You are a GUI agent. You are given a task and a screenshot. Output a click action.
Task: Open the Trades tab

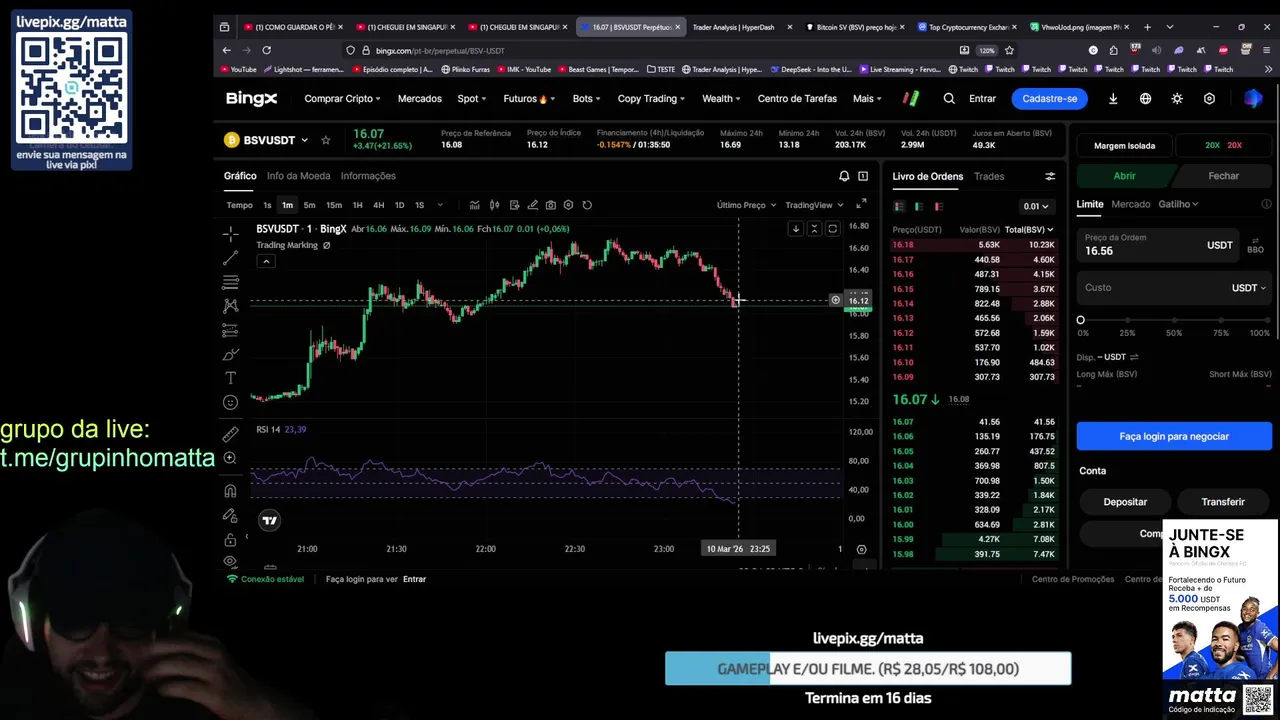pyautogui.click(x=989, y=176)
